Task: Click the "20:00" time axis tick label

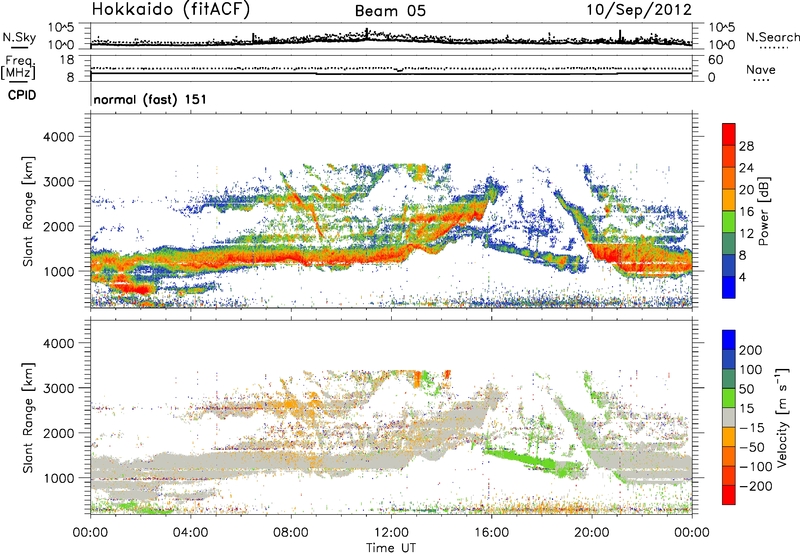Action: 592,533
